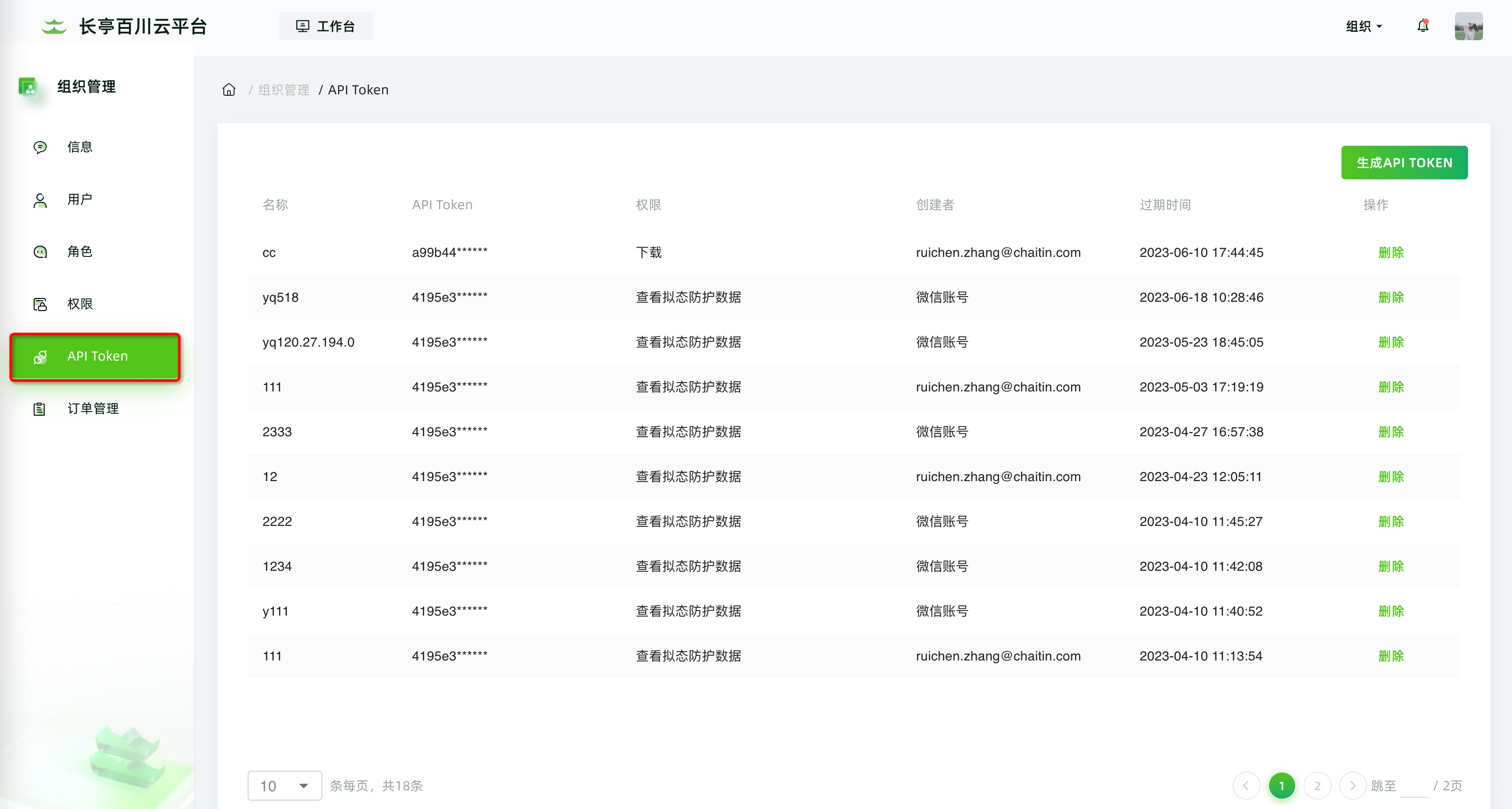Click the home icon in breadcrumb
Image resolution: width=1512 pixels, height=809 pixels.
pos(229,90)
